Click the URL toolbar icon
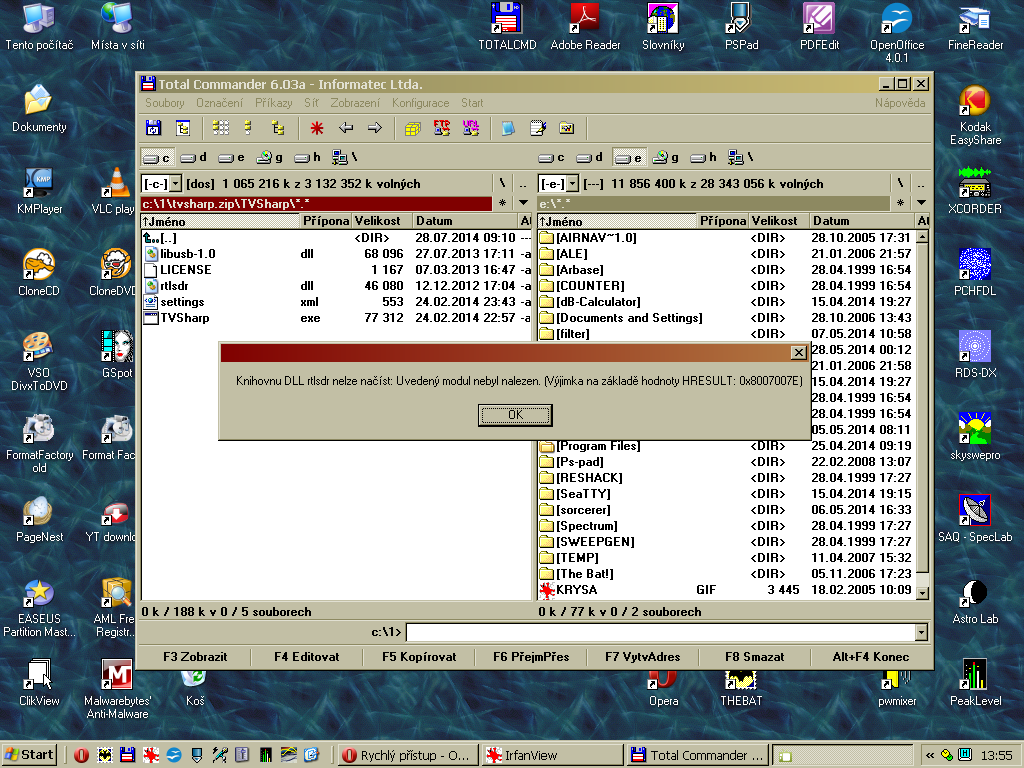The height and width of the screenshot is (768, 1024). (x=470, y=128)
